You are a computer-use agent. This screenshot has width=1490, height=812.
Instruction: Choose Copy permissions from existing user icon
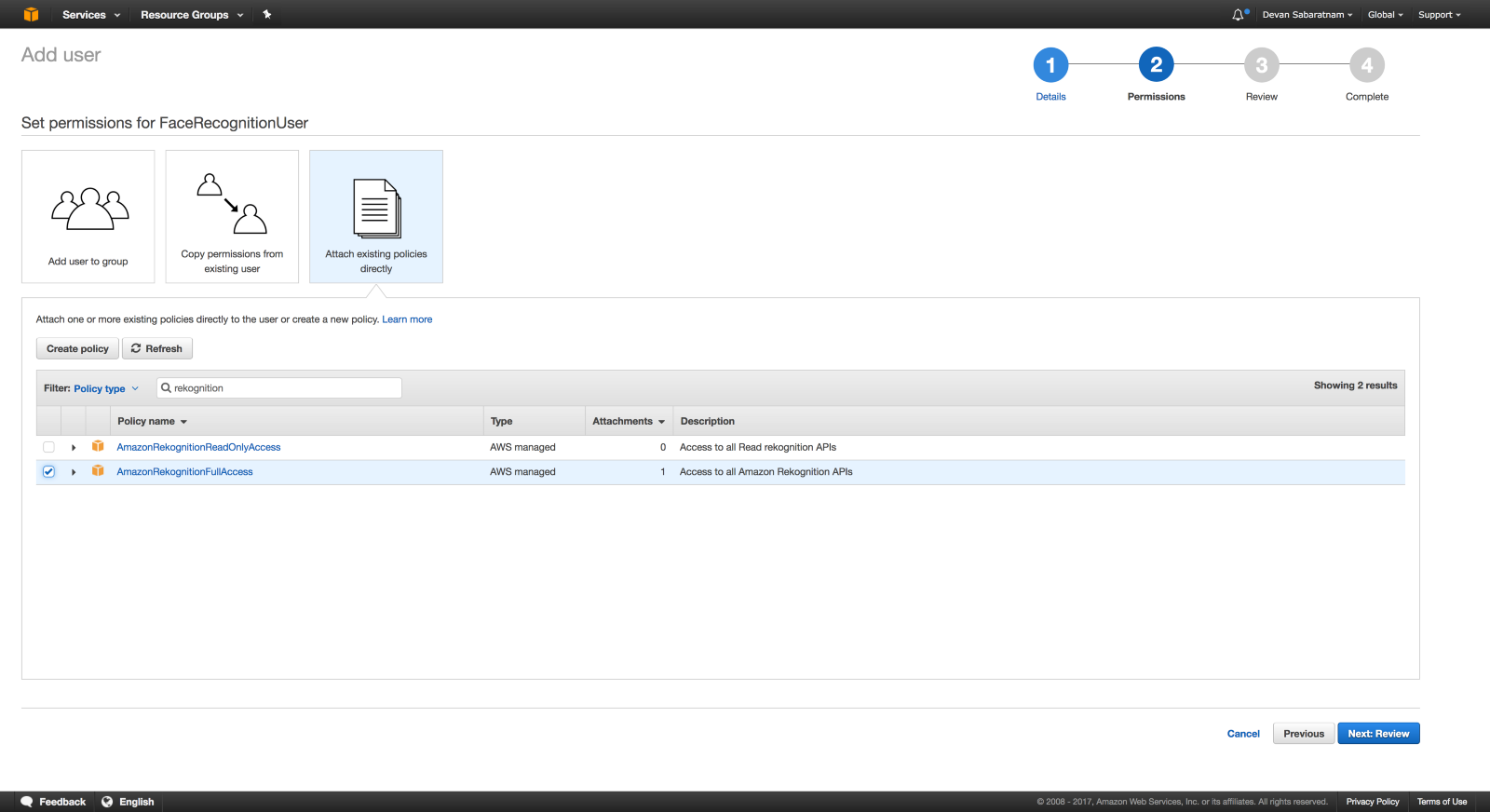pos(232,203)
